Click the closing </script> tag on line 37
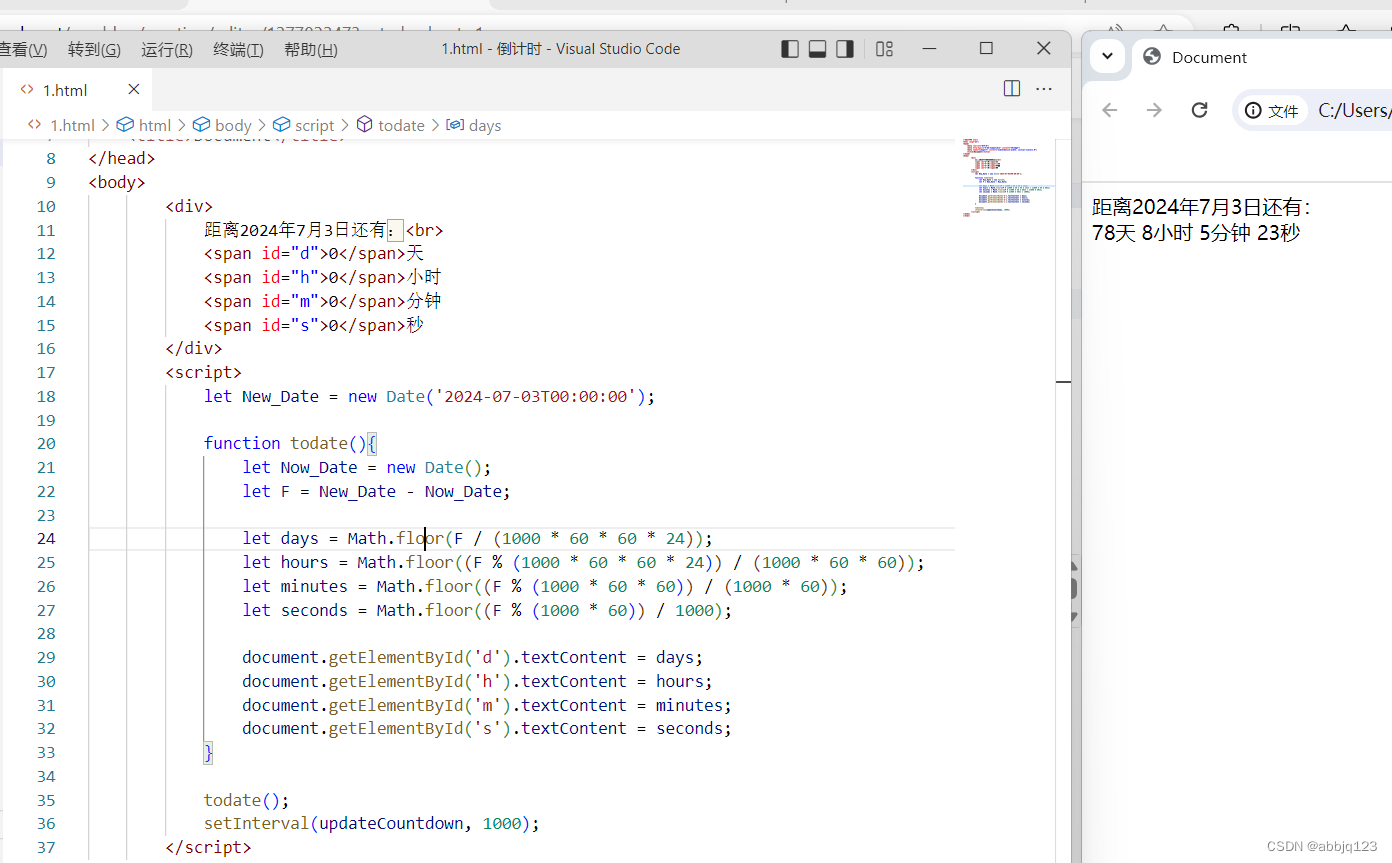Viewport: 1392px width, 863px height. point(208,847)
